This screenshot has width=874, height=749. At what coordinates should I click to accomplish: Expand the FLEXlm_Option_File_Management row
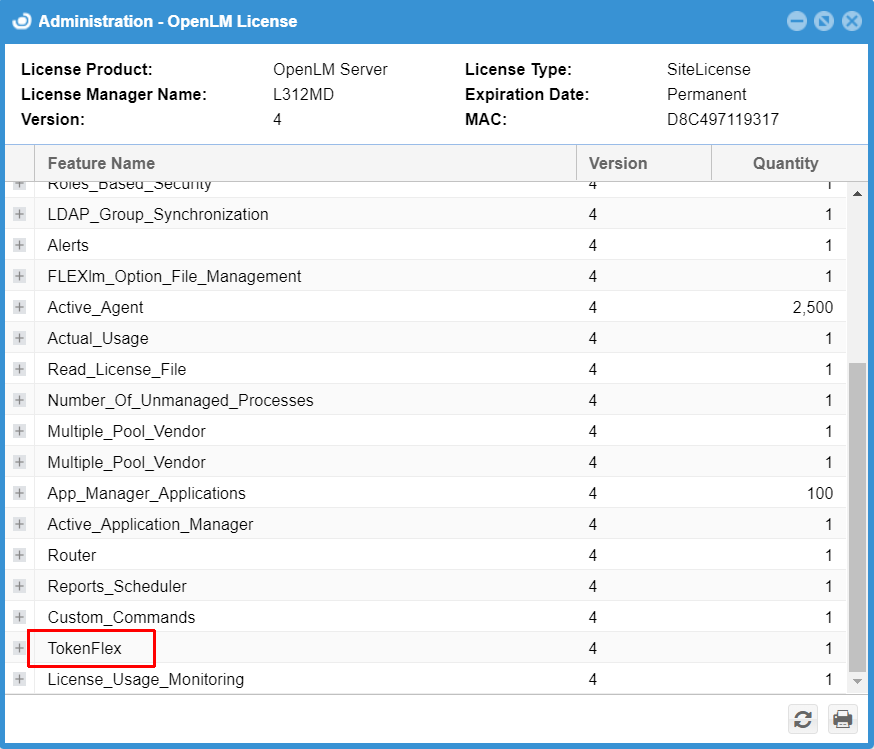tap(20, 276)
